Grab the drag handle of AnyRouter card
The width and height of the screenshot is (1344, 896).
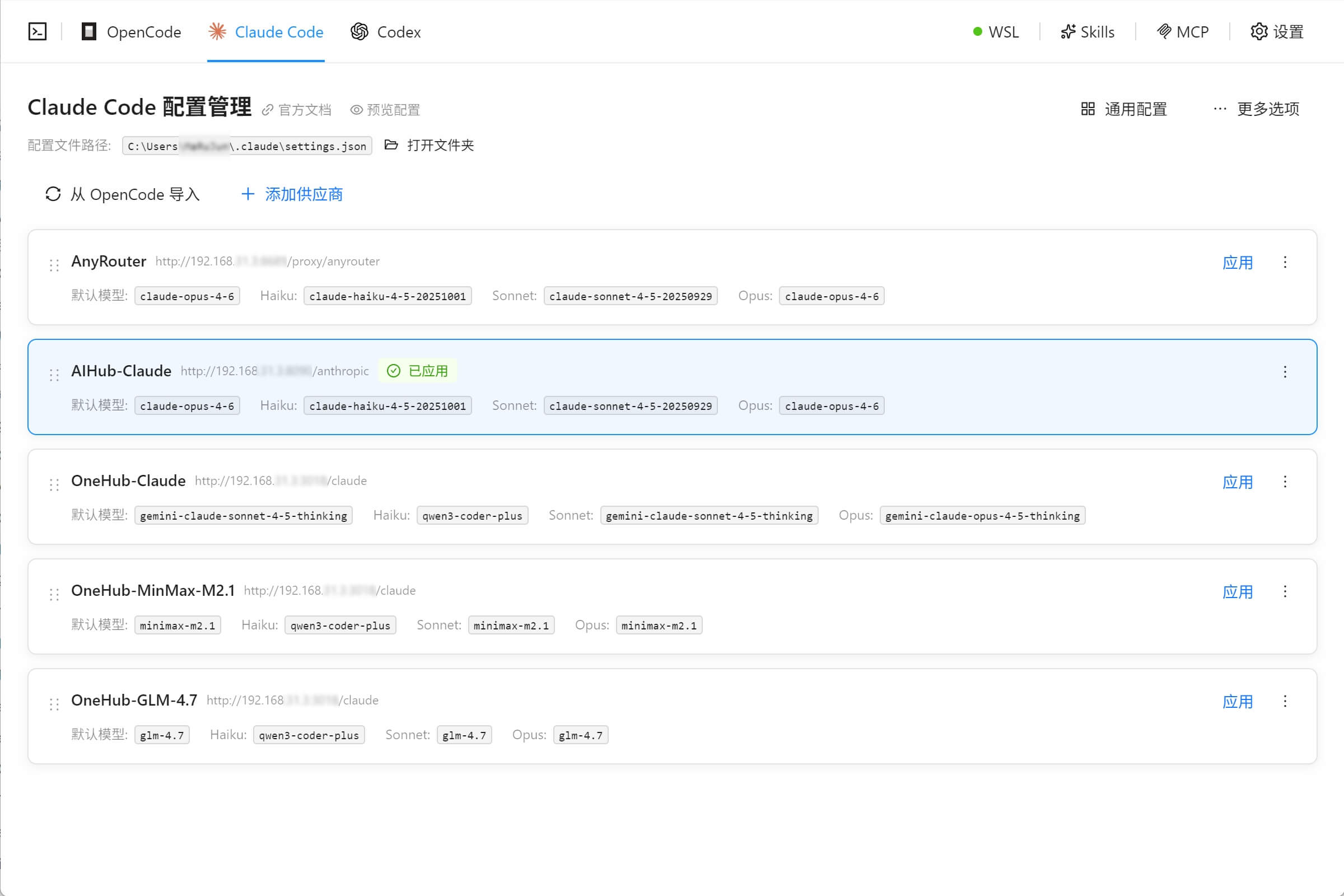point(54,264)
